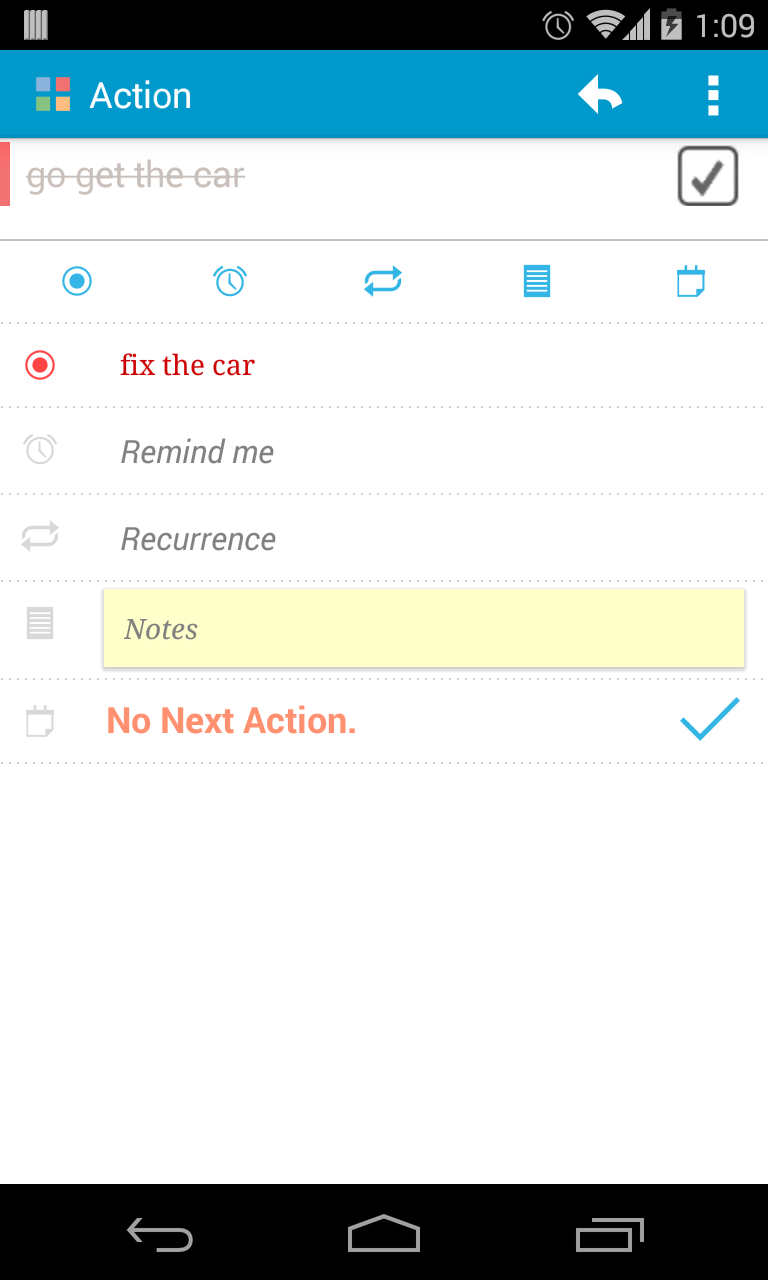Tap the yellow Notes input field
This screenshot has height=1280, width=768.
coord(424,628)
